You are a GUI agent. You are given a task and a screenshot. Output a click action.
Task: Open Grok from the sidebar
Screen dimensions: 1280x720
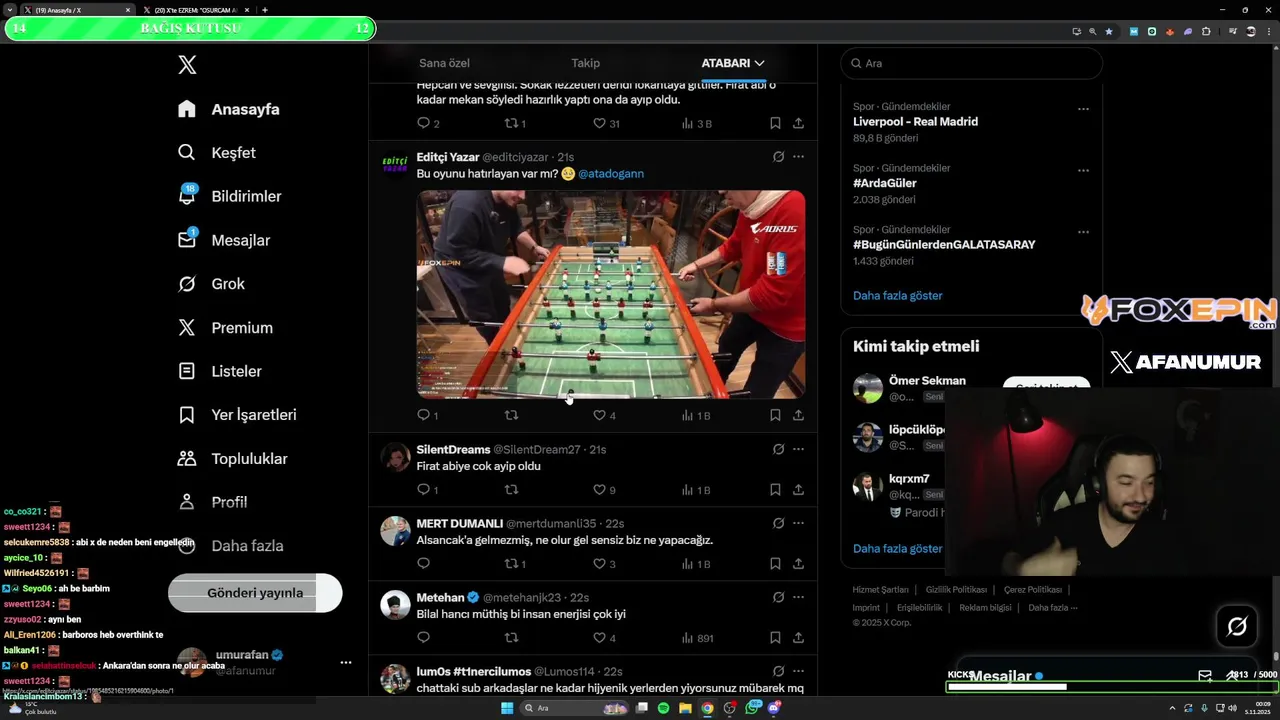point(211,284)
